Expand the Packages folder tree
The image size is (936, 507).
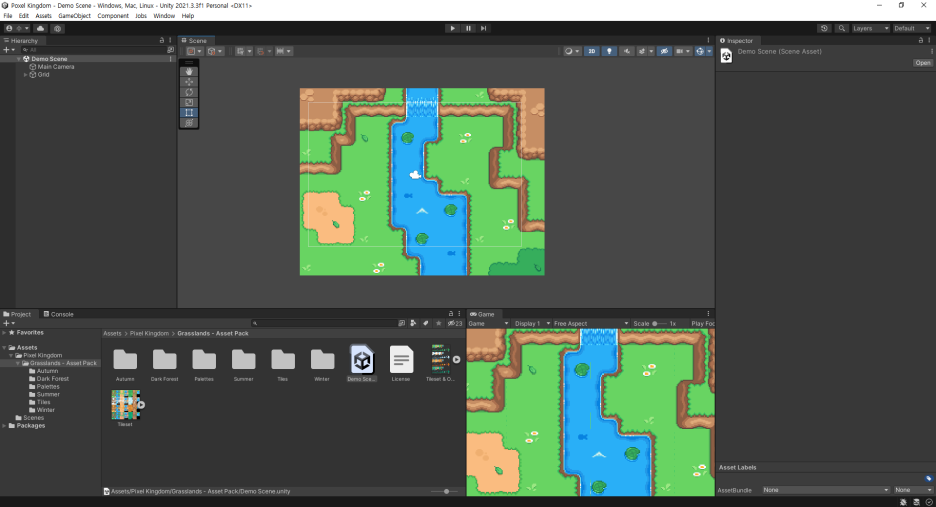4,426
